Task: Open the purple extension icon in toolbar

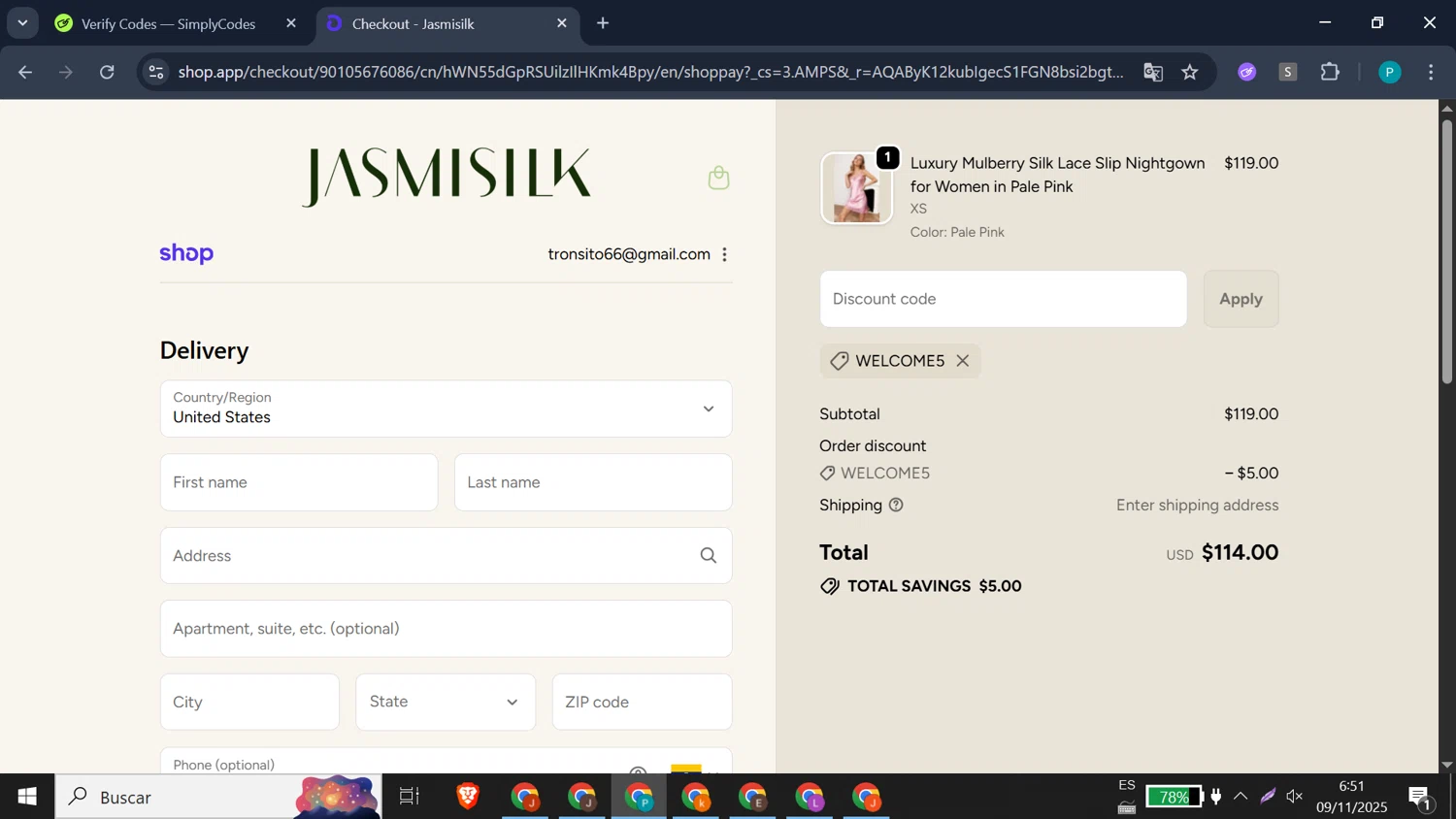Action: click(x=1247, y=72)
